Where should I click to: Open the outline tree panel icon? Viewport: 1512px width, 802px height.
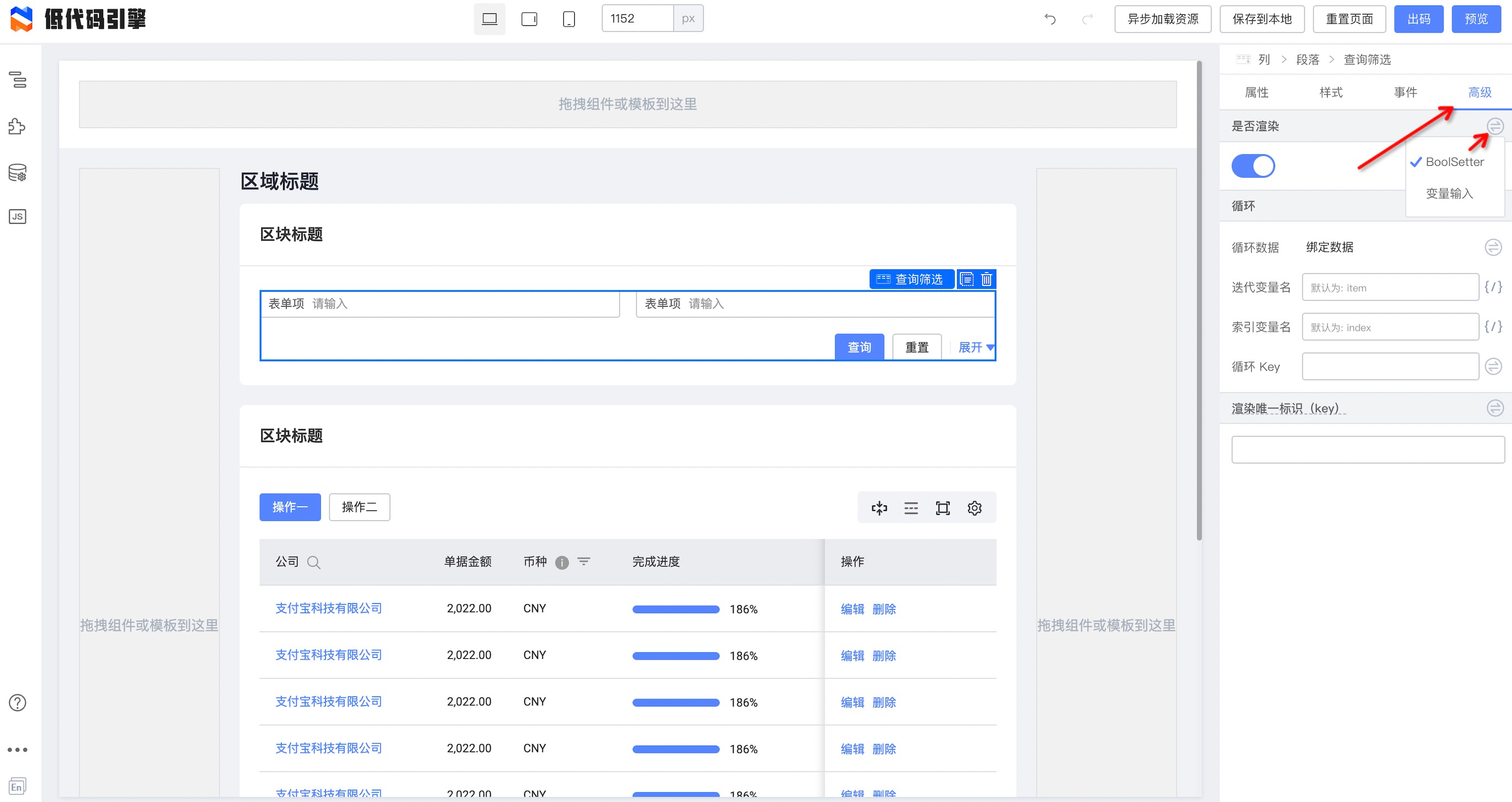[x=18, y=79]
